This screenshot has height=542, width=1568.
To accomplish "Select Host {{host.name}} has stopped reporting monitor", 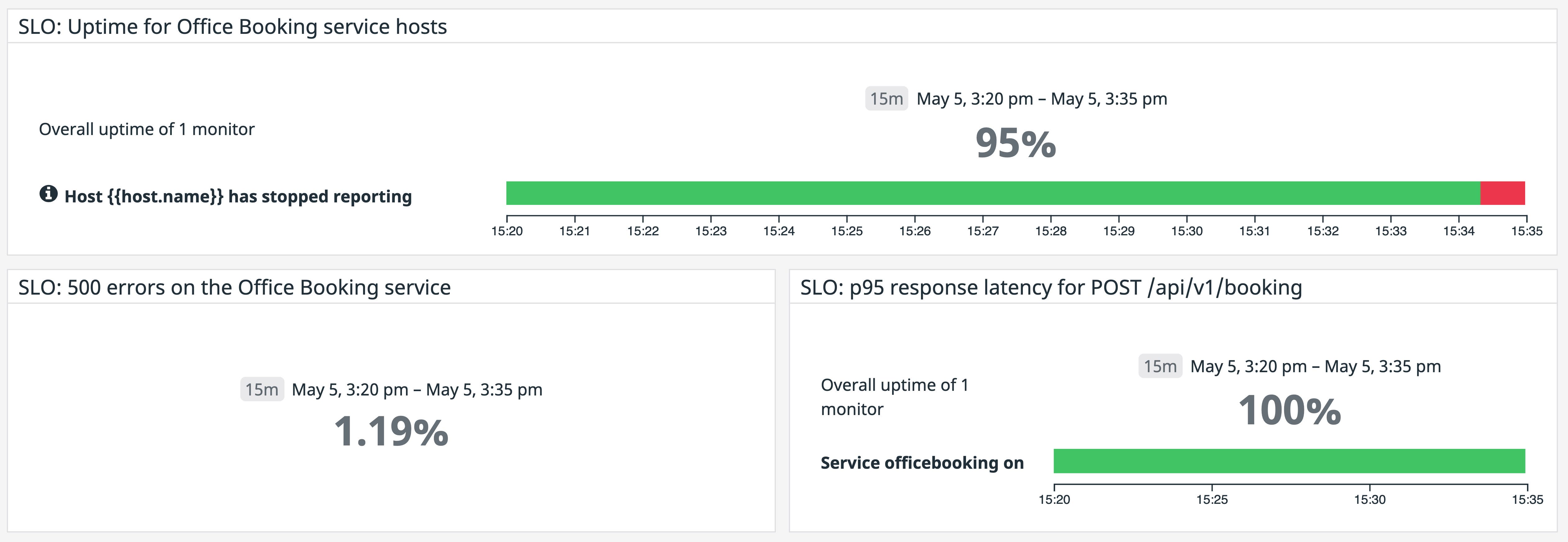I will (x=237, y=196).
